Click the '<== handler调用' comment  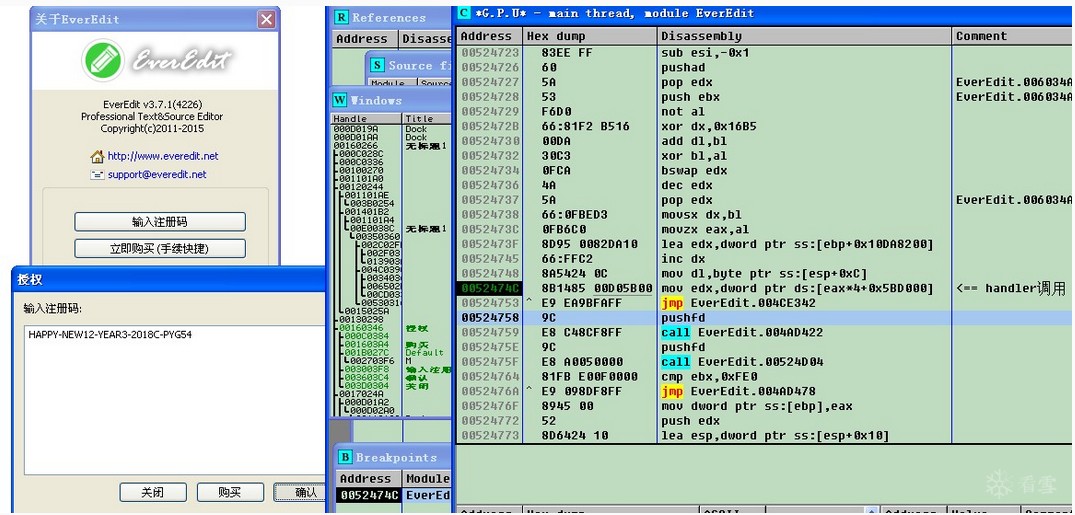[1011, 289]
